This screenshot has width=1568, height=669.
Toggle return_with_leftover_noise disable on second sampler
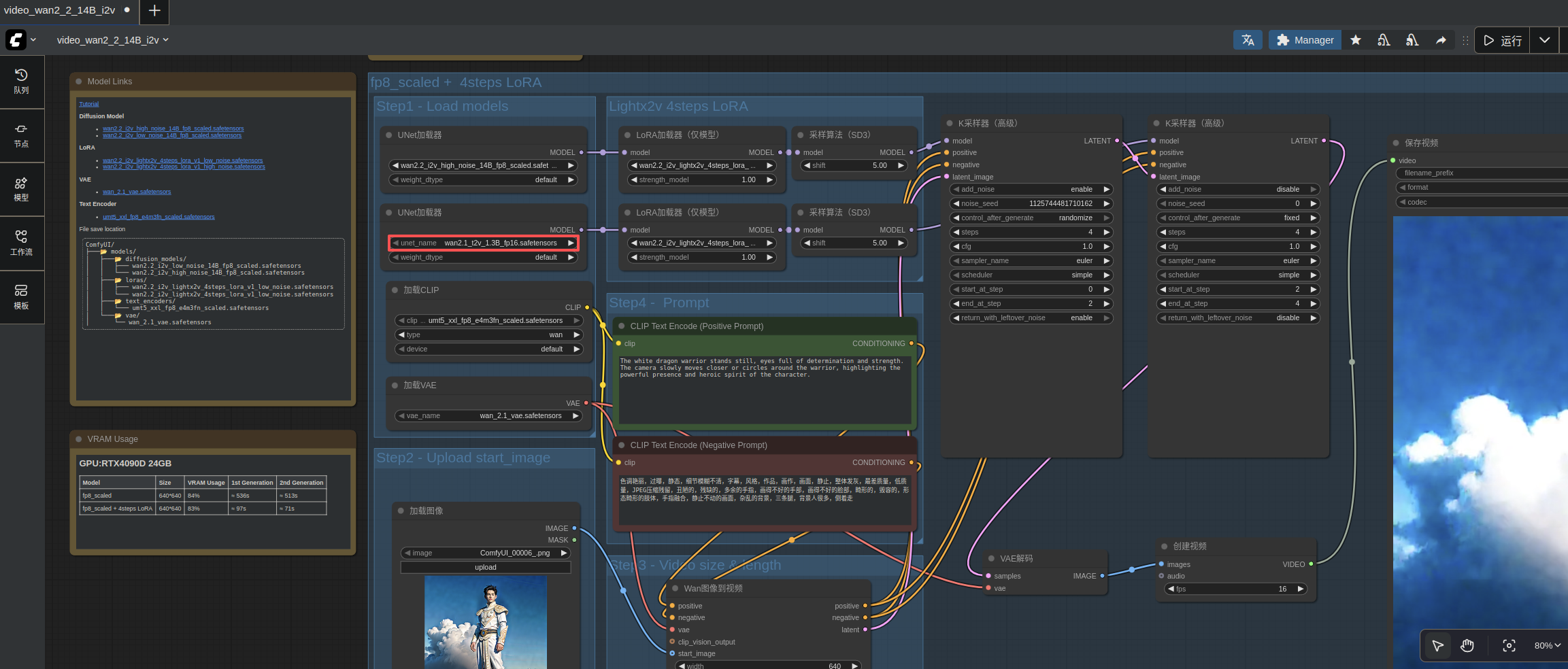click(x=1238, y=318)
